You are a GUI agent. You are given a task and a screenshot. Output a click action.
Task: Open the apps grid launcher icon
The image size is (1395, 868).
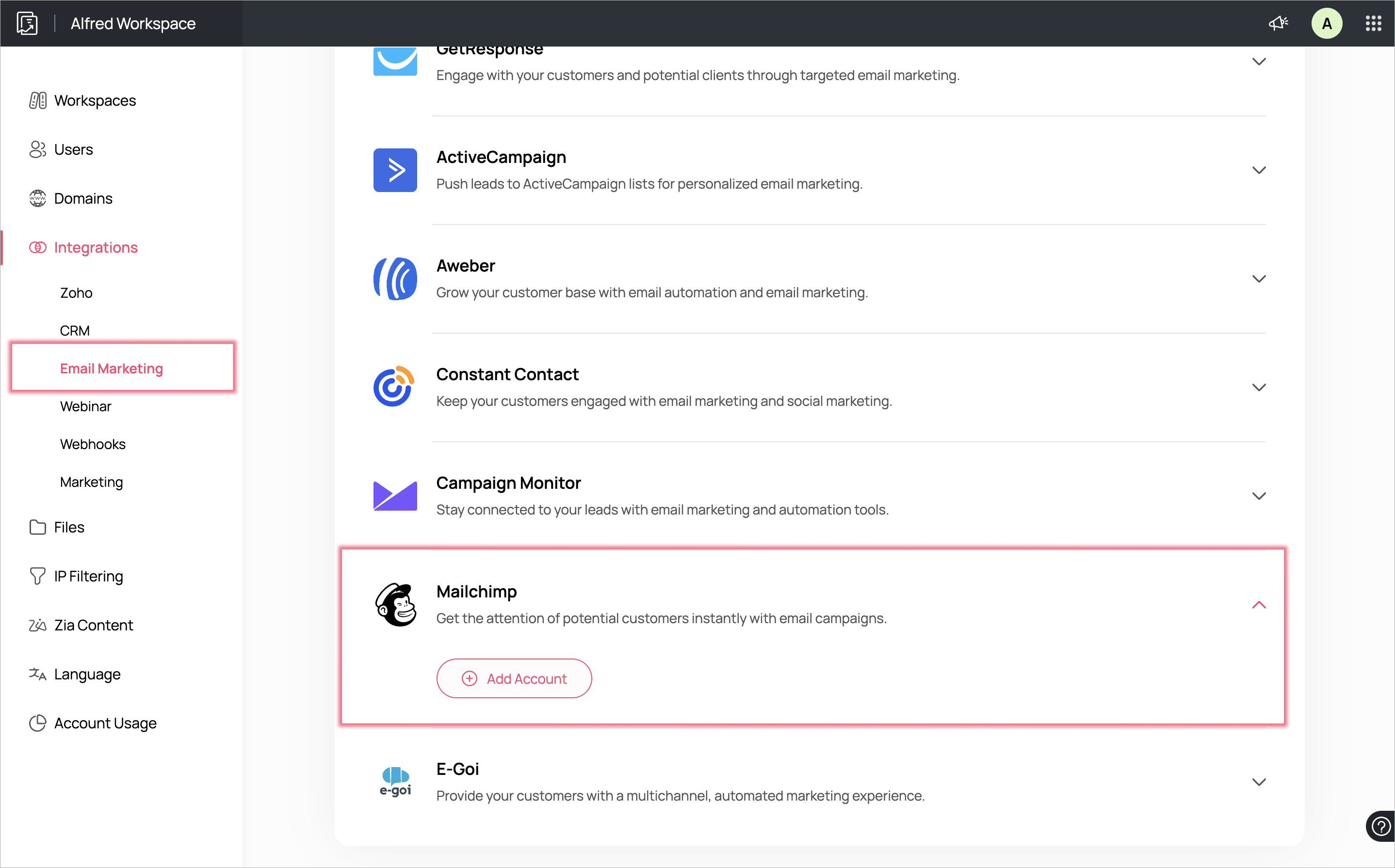click(1373, 24)
